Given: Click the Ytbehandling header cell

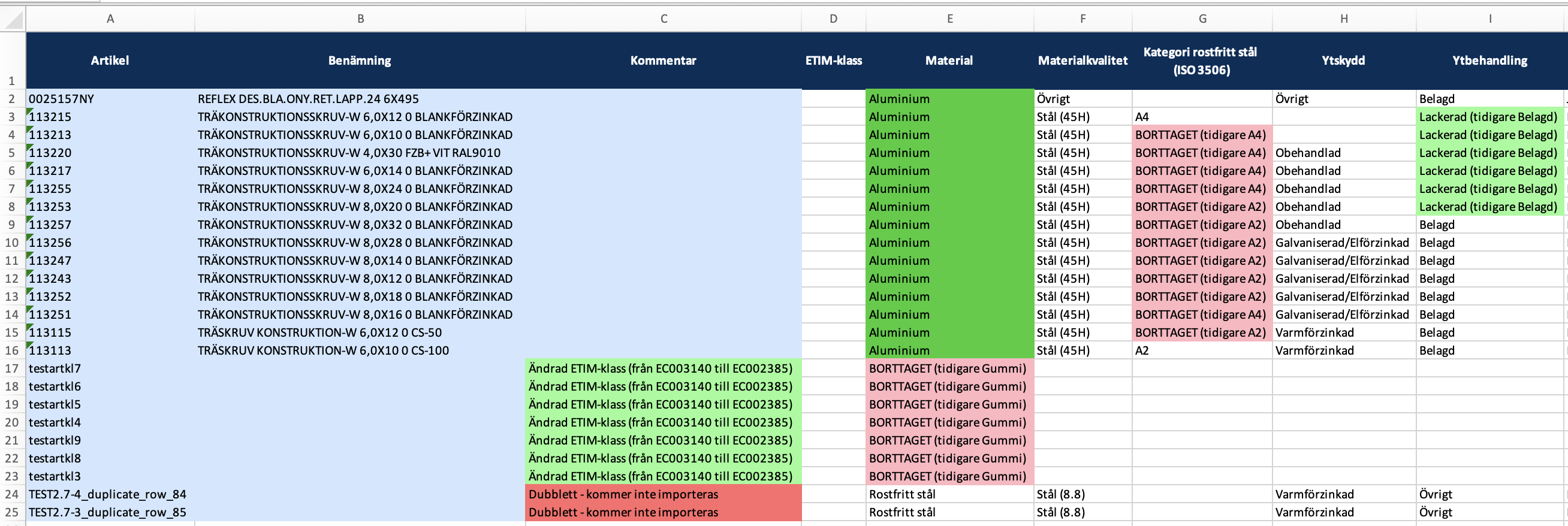Looking at the screenshot, I should [1489, 60].
